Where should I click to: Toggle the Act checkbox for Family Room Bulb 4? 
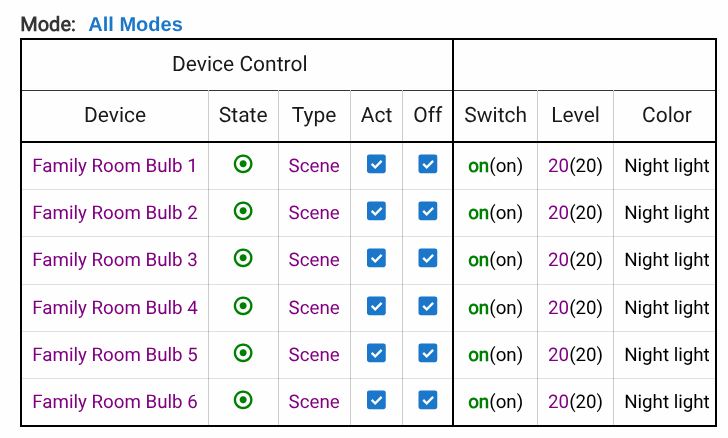click(x=376, y=306)
